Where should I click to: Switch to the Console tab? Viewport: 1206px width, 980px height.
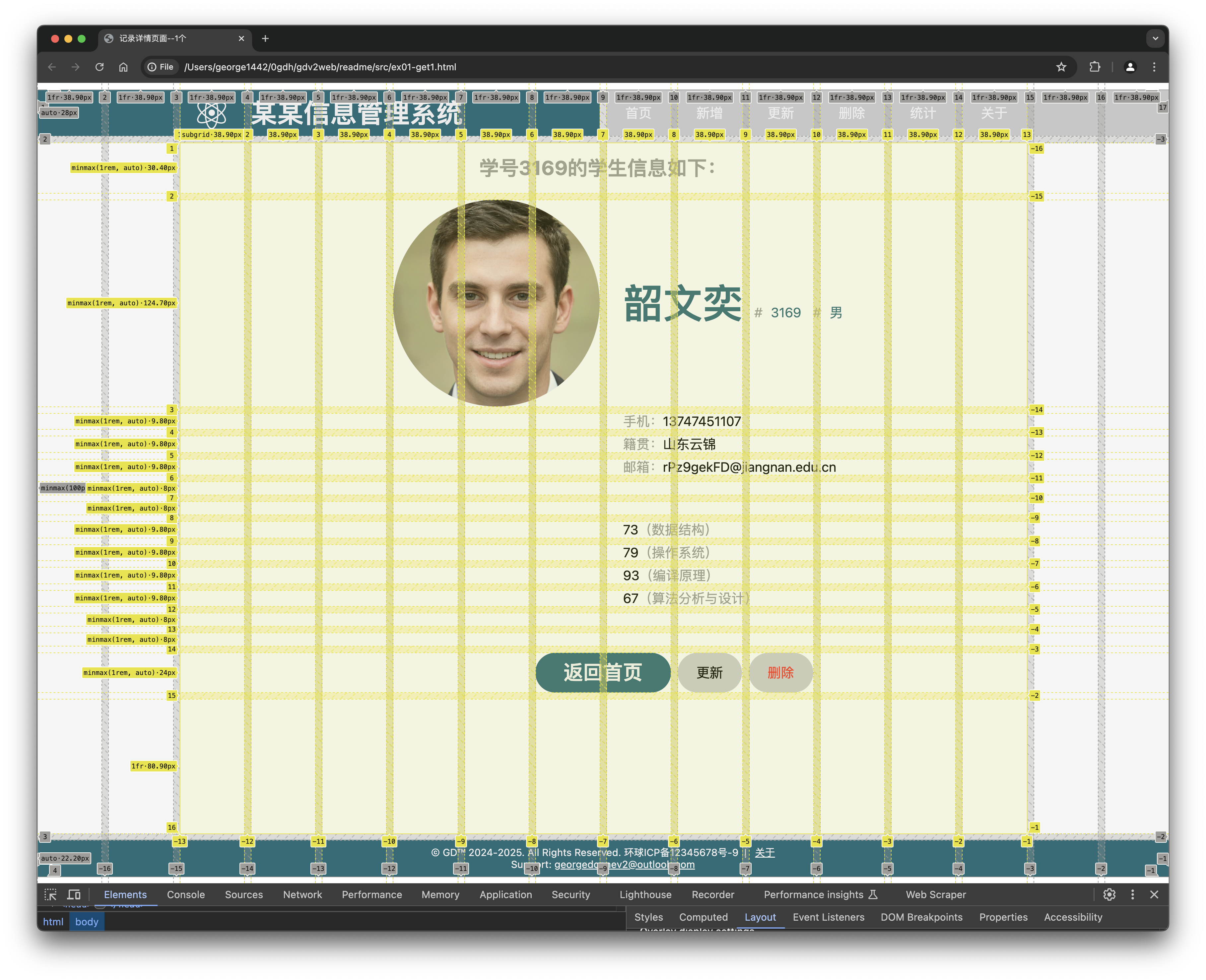(185, 895)
